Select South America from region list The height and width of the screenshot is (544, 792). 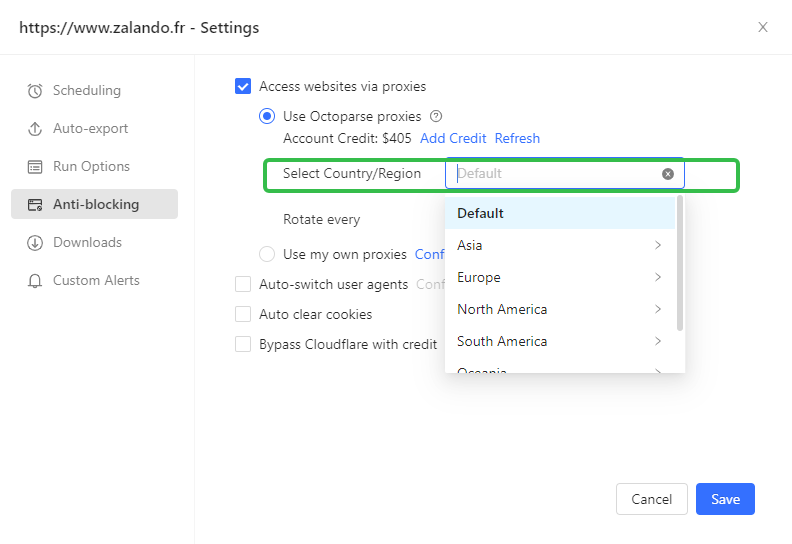[502, 341]
